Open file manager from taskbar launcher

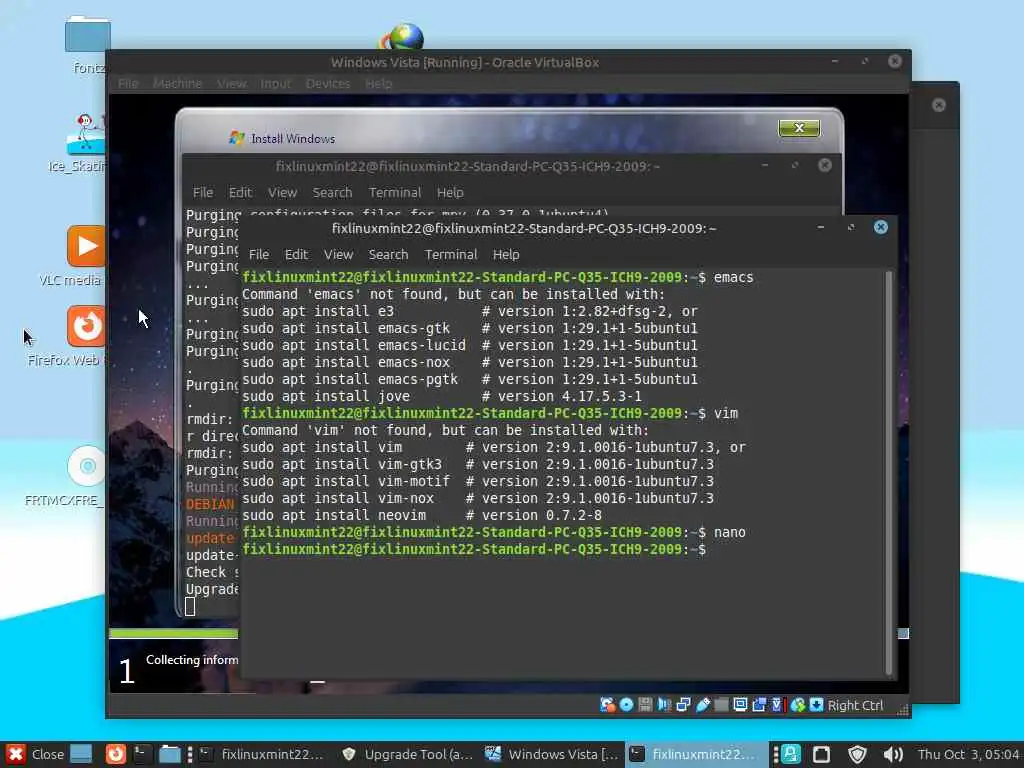pyautogui.click(x=170, y=754)
